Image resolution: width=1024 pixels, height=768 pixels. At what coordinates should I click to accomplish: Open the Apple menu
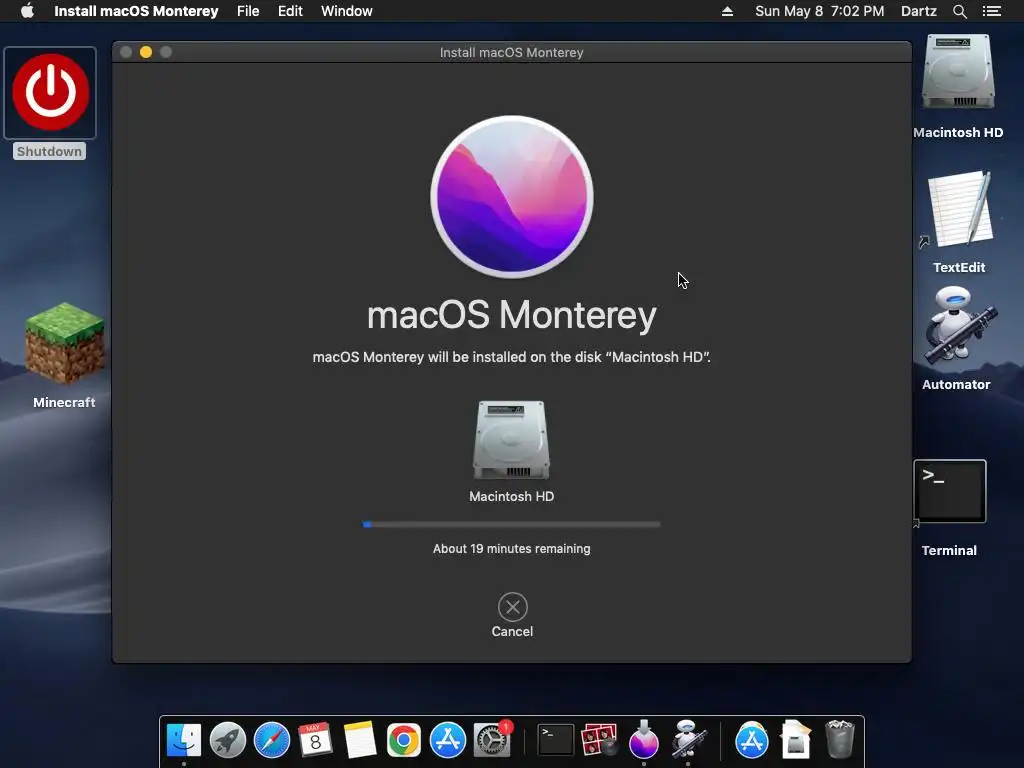tap(27, 11)
